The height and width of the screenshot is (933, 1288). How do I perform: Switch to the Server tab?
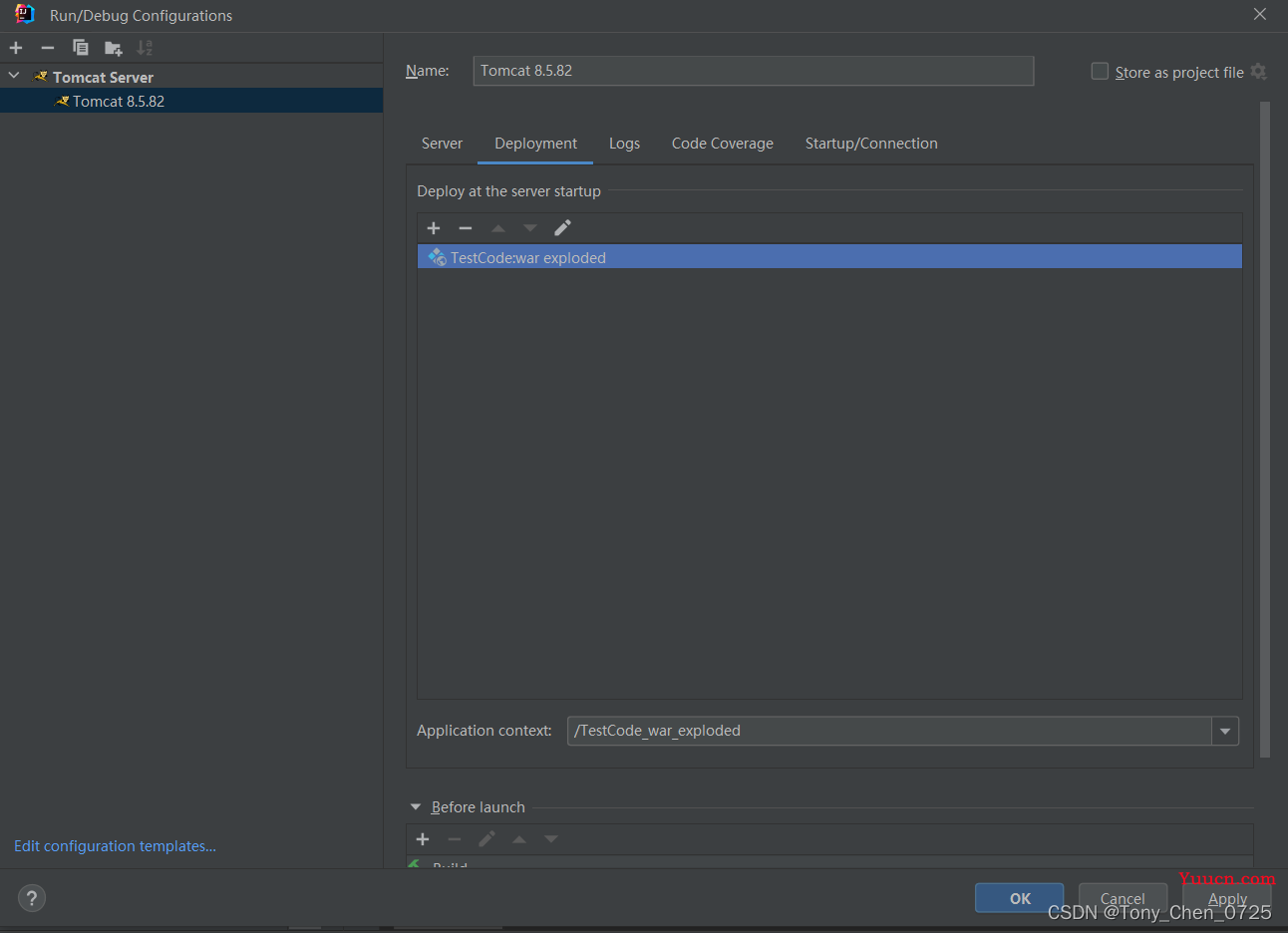pos(442,144)
